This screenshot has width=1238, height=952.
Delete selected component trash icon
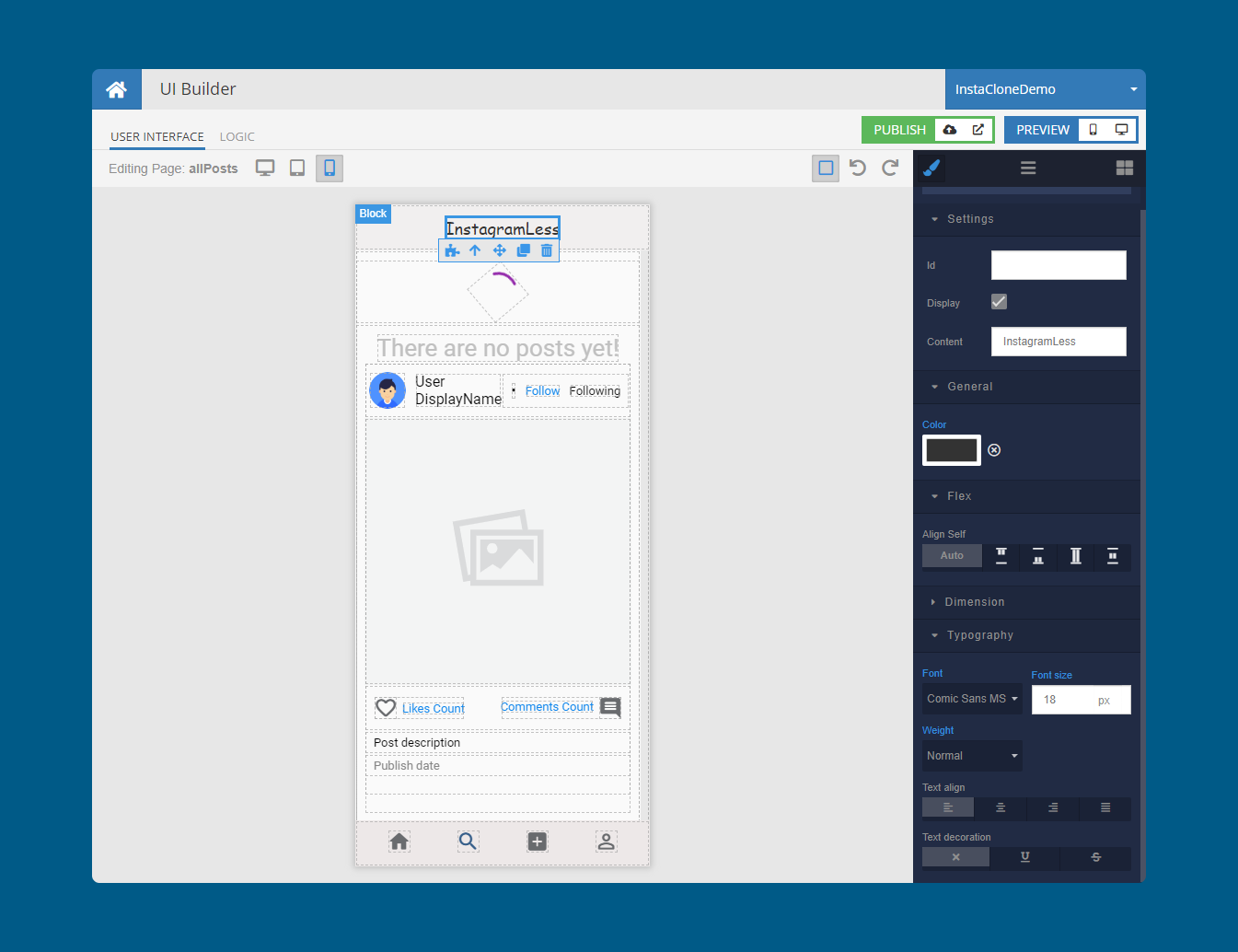[547, 250]
